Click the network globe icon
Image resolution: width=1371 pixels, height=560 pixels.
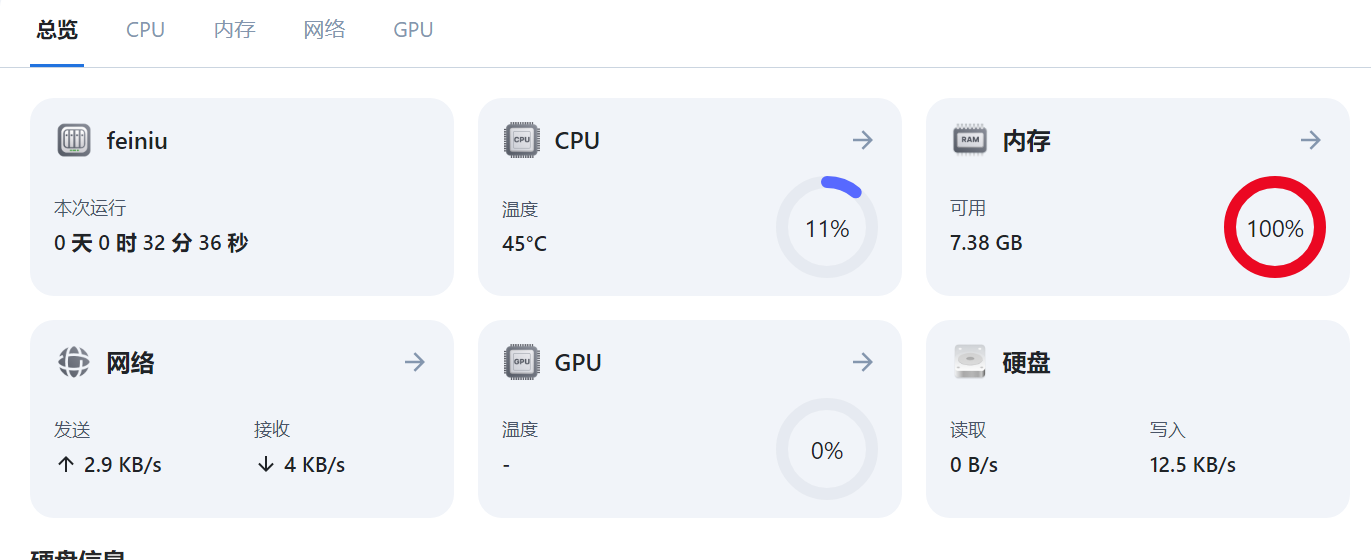pos(74,362)
